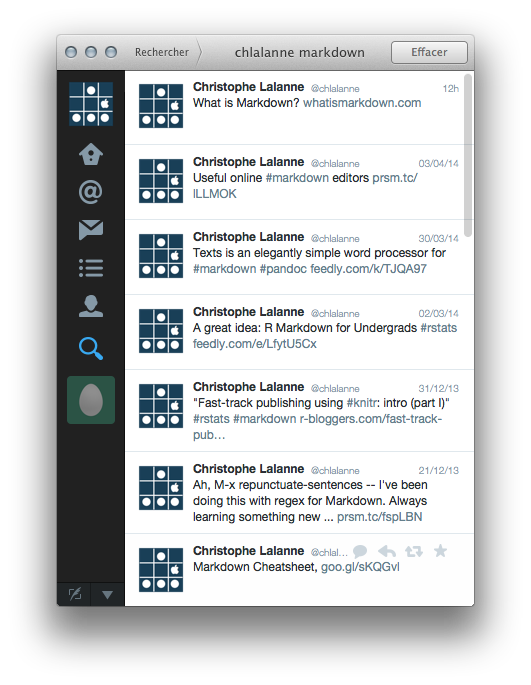Image resolution: width=531 pixels, height=685 pixels.
Task: Select the top account avatar in sidebar
Action: [91, 104]
